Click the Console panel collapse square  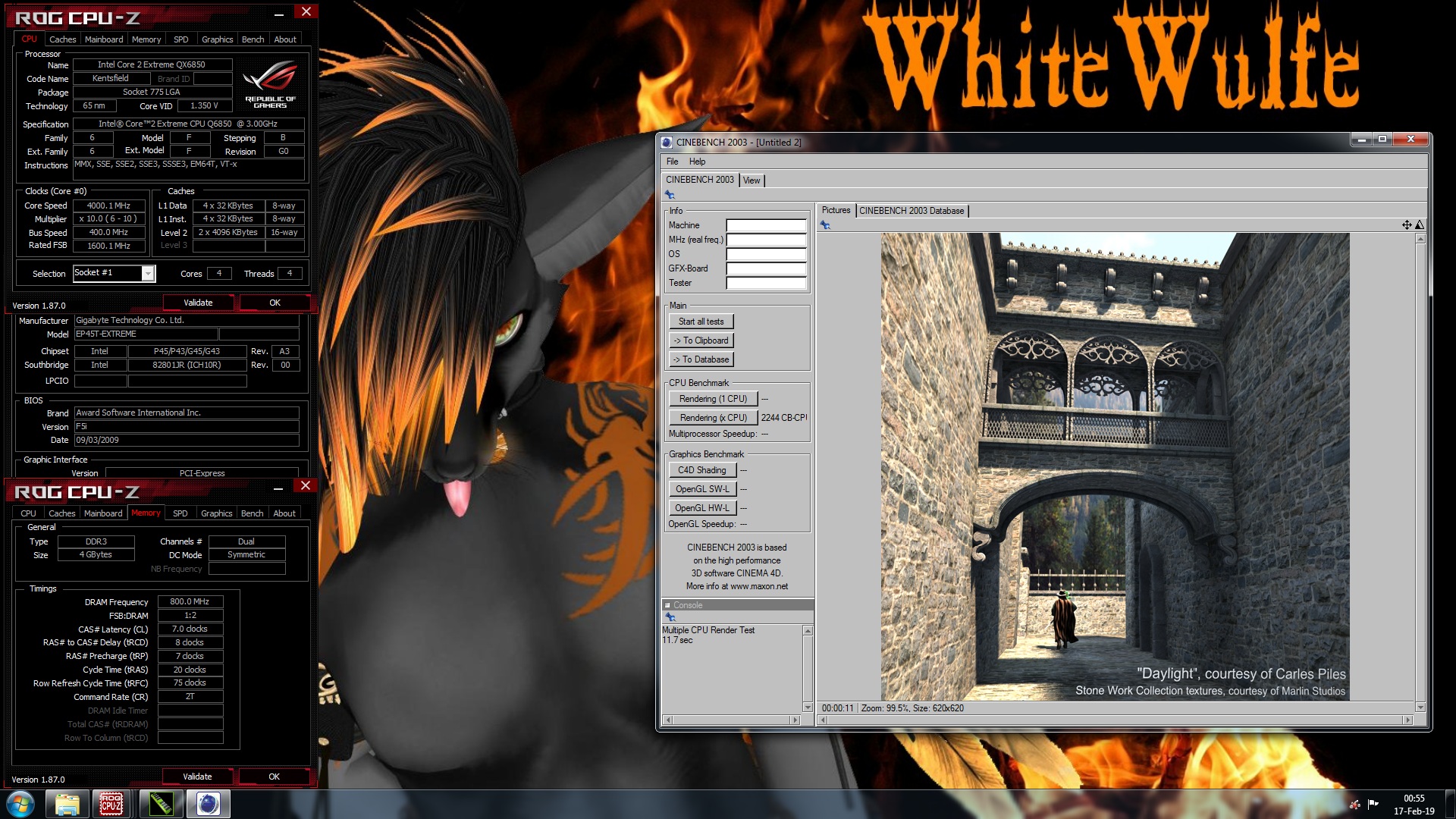667,605
